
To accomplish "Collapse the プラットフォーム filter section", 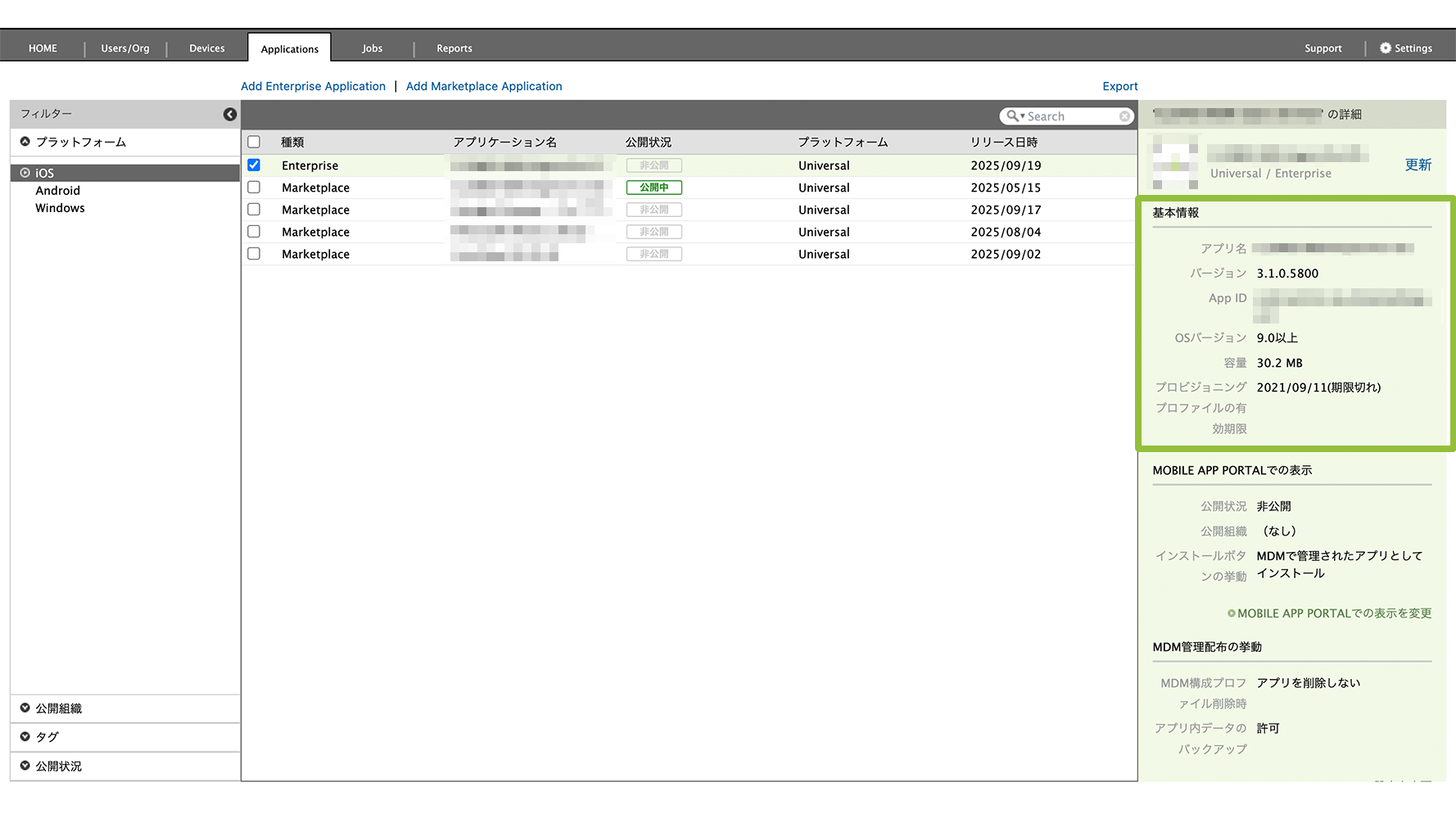I will coord(25,142).
